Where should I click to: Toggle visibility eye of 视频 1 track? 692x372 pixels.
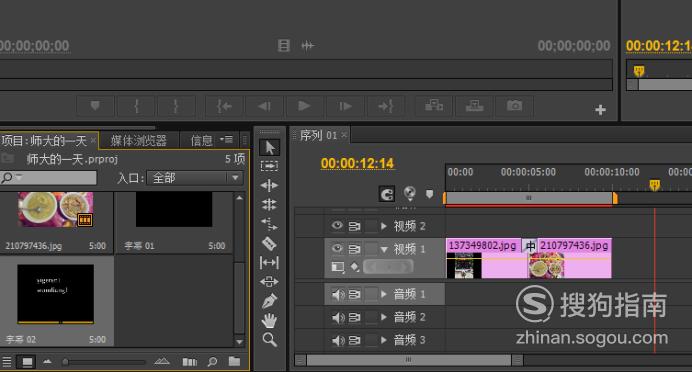coord(337,248)
